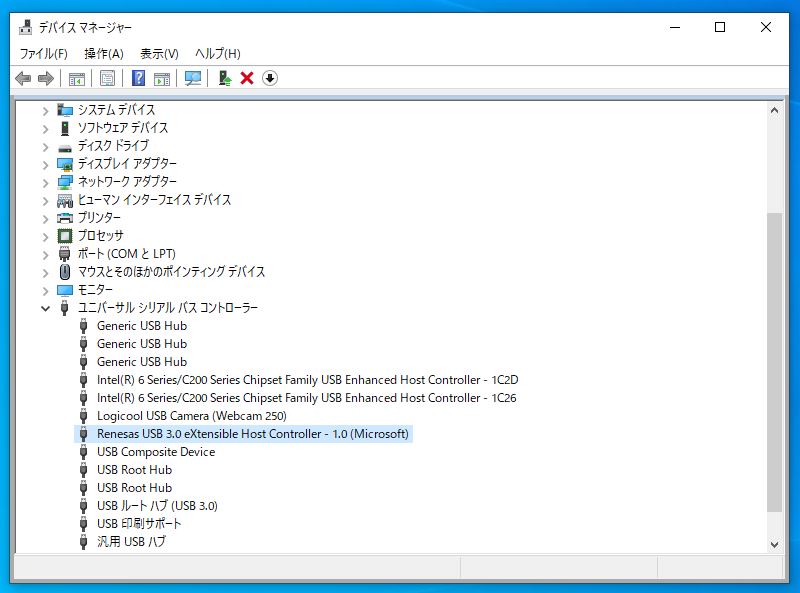Expand the ディスク ドライブ node
This screenshot has height=593, width=800.
pyautogui.click(x=45, y=147)
